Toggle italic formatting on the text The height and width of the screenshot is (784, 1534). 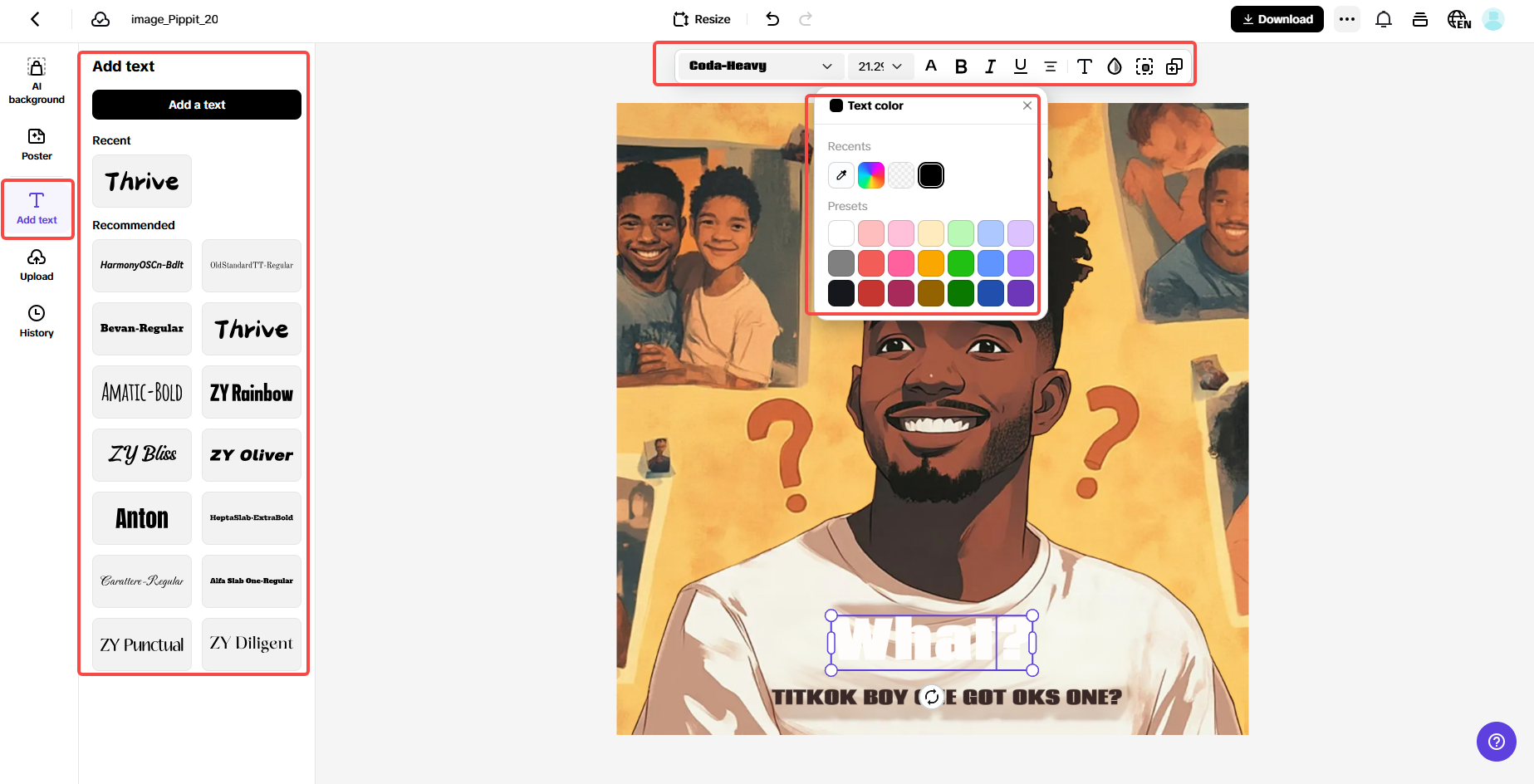[990, 66]
